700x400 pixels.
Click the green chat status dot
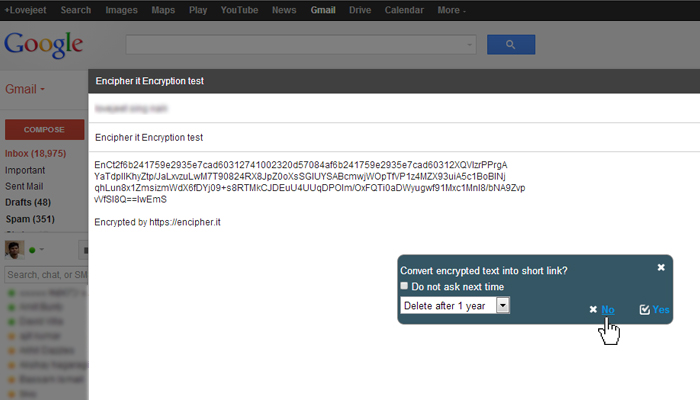(x=32, y=250)
